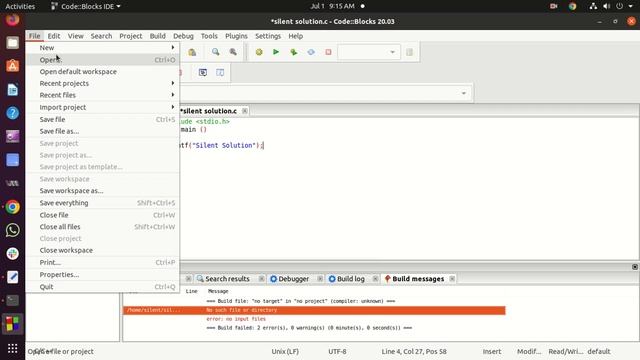The width and height of the screenshot is (640, 360).
Task: Run the program with green play icon
Action: [x=276, y=52]
